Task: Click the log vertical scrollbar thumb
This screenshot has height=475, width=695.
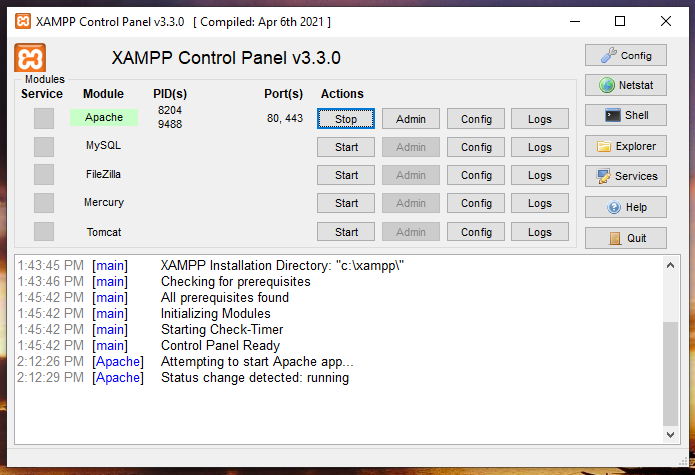Action: [670, 374]
